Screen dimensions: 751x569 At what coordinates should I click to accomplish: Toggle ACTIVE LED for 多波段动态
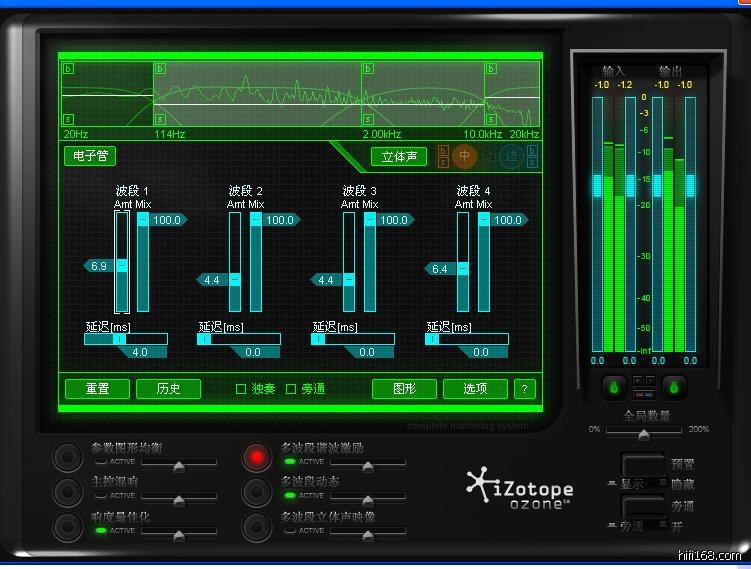(x=289, y=496)
